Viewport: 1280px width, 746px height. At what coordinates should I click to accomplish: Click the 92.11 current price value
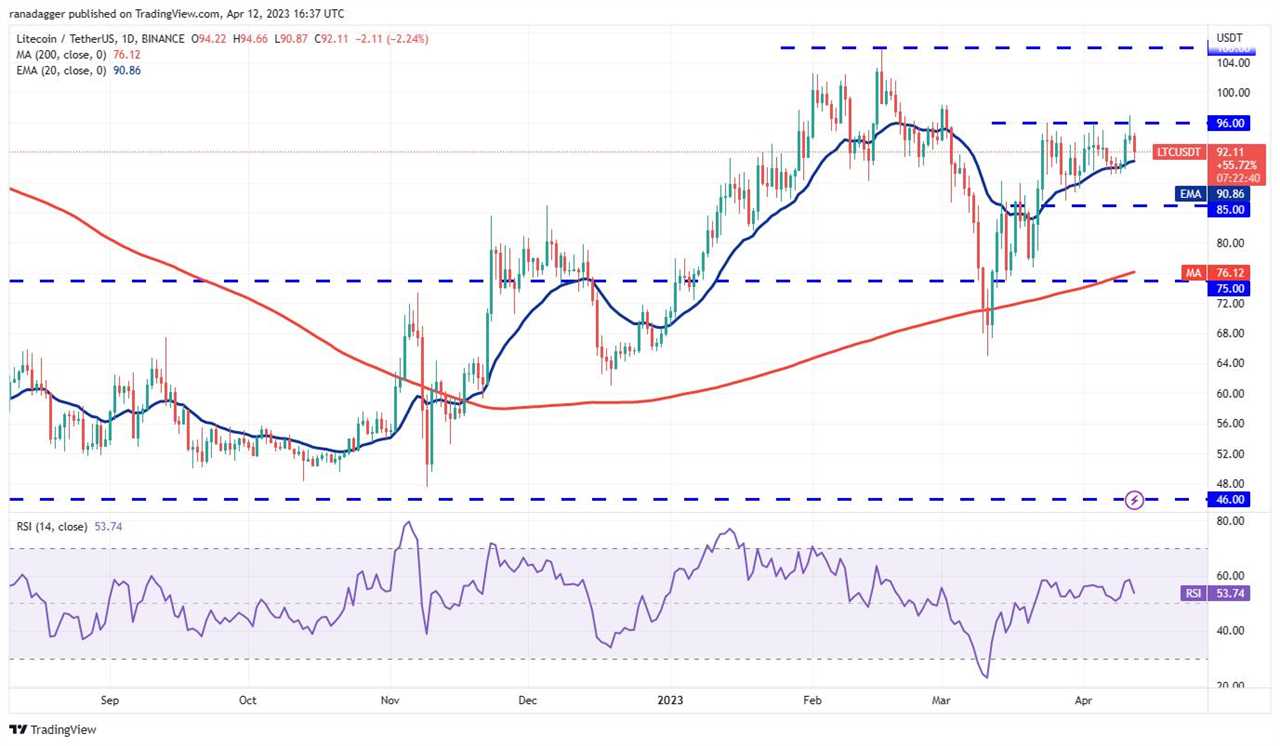pos(1230,152)
